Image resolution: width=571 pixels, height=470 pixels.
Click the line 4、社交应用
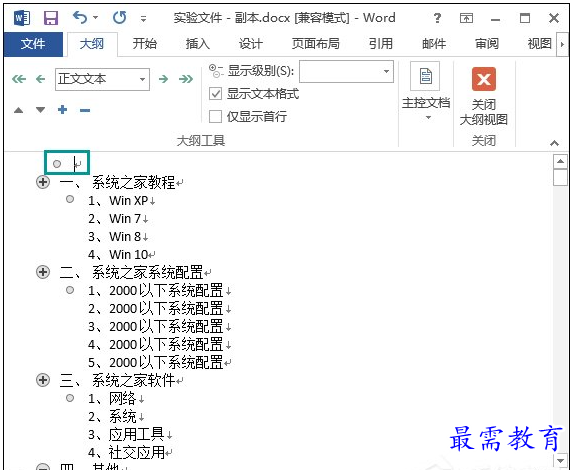(x=126, y=453)
